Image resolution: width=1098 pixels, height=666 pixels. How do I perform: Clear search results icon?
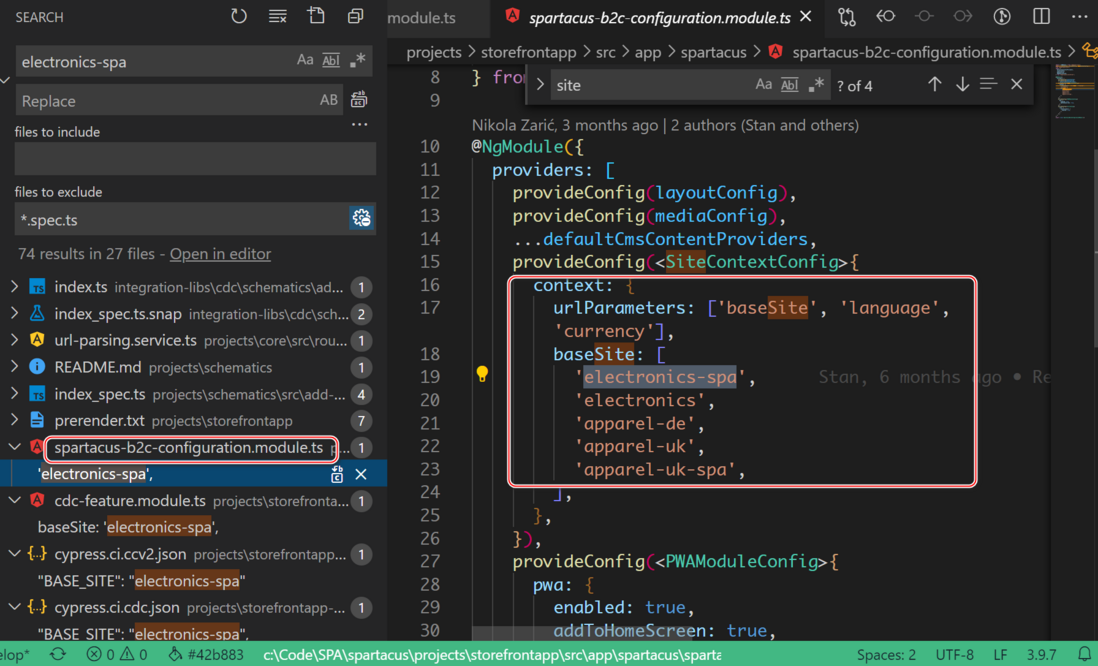pos(278,16)
